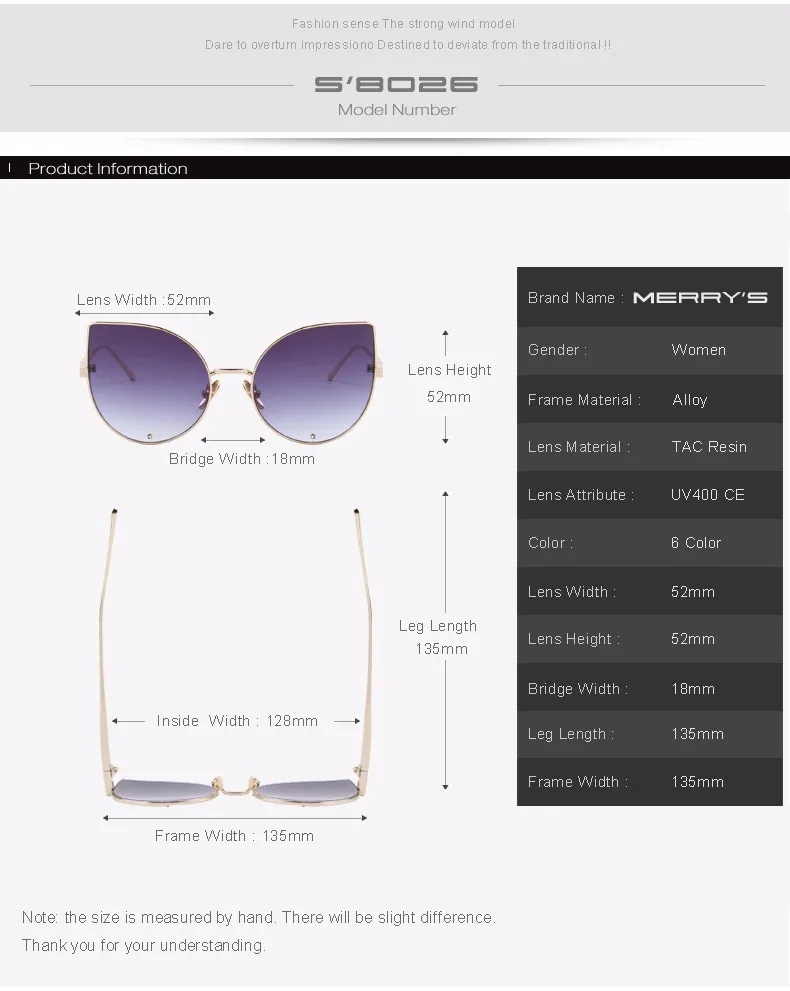Click the table's Frame Width '135mm' value
Image resolution: width=790 pixels, height=991 pixels.
pos(698,782)
